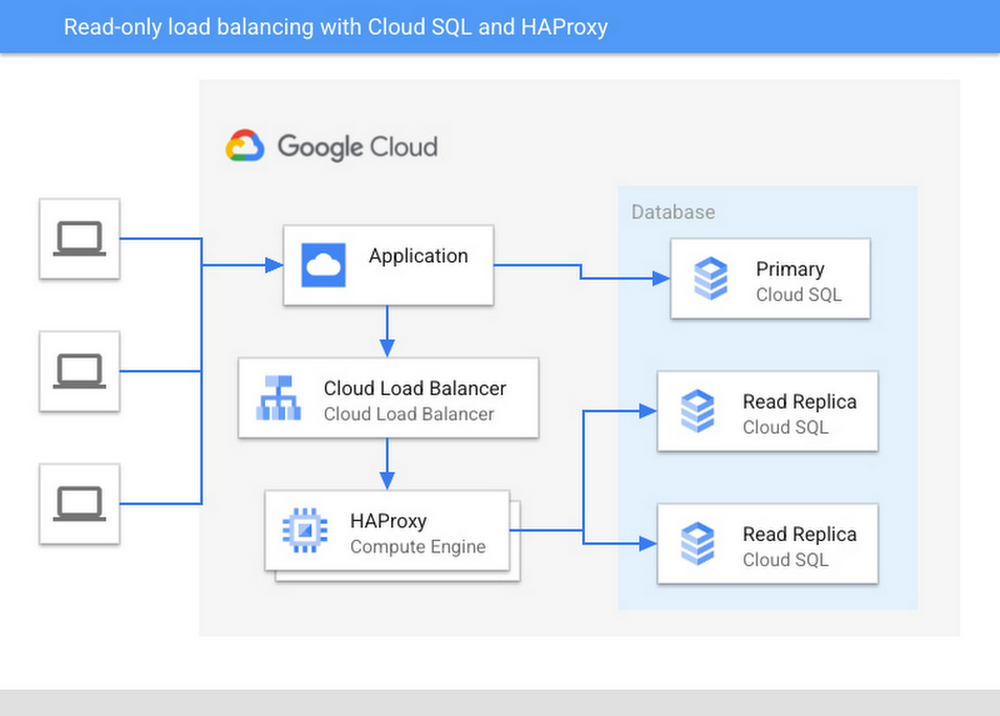Select the HAProxy Compute Engine box
Screen dimensions: 1000x716
click(x=387, y=531)
